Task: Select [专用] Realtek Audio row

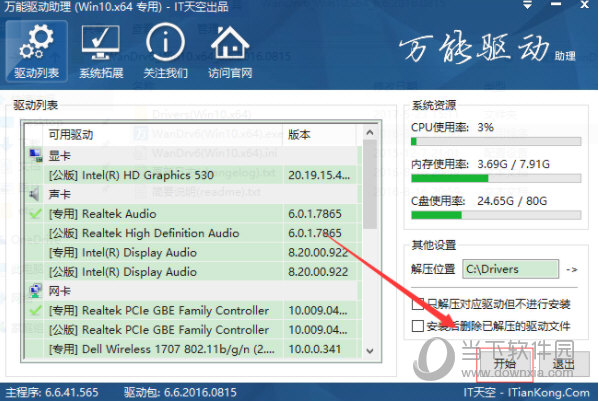Action: pyautogui.click(x=193, y=214)
